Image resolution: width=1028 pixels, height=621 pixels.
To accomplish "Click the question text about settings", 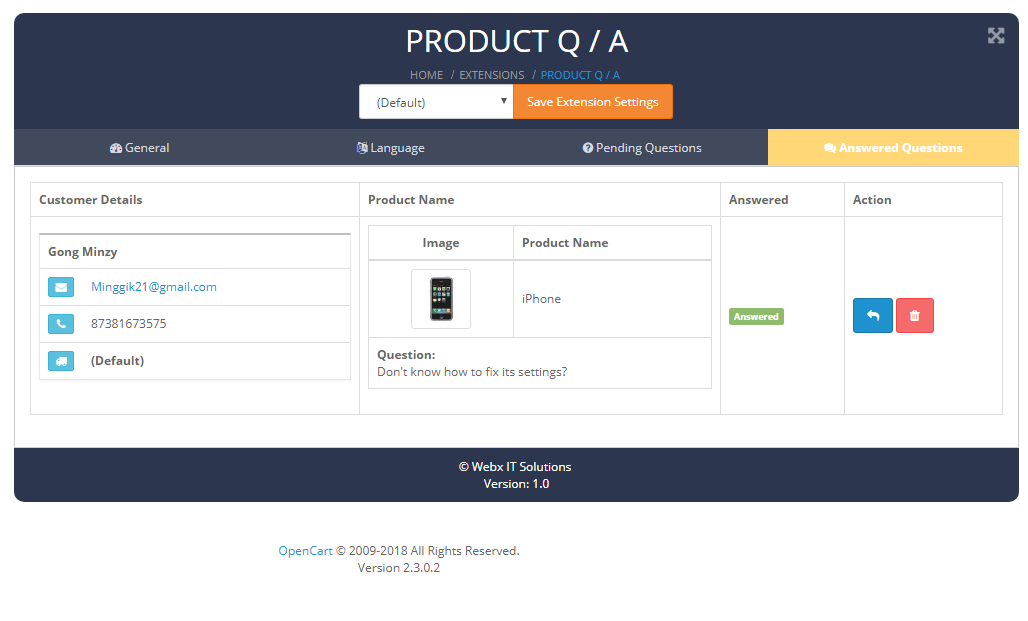I will pyautogui.click(x=472, y=372).
